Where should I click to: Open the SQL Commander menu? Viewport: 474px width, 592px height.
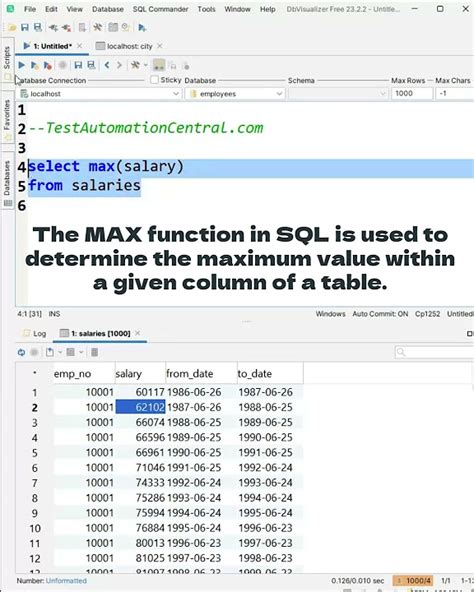[x=160, y=9]
